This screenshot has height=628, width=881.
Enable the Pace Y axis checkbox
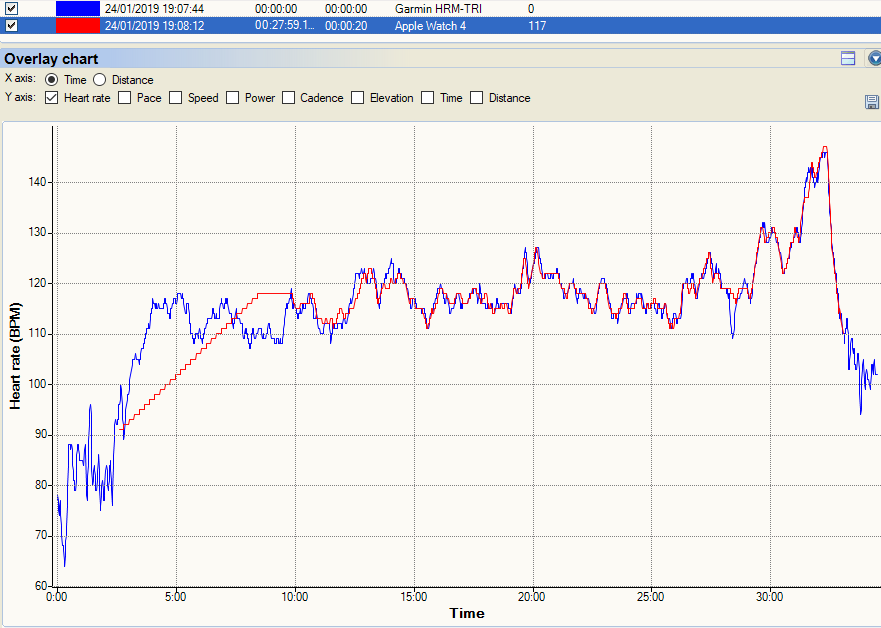125,98
